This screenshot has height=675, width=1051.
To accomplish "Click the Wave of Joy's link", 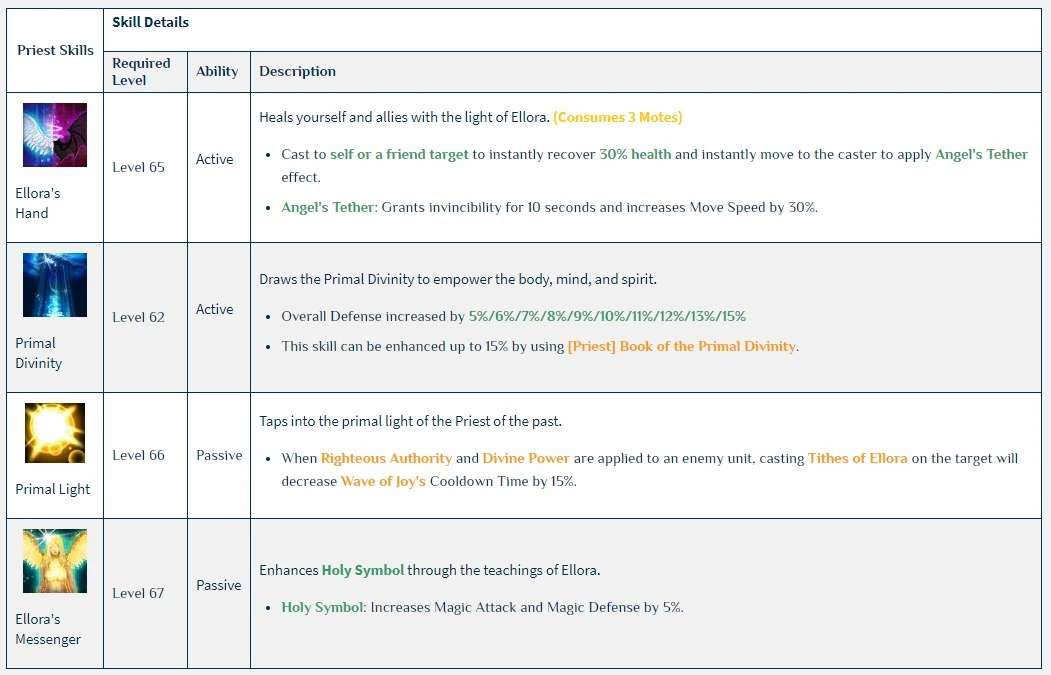I will (383, 481).
